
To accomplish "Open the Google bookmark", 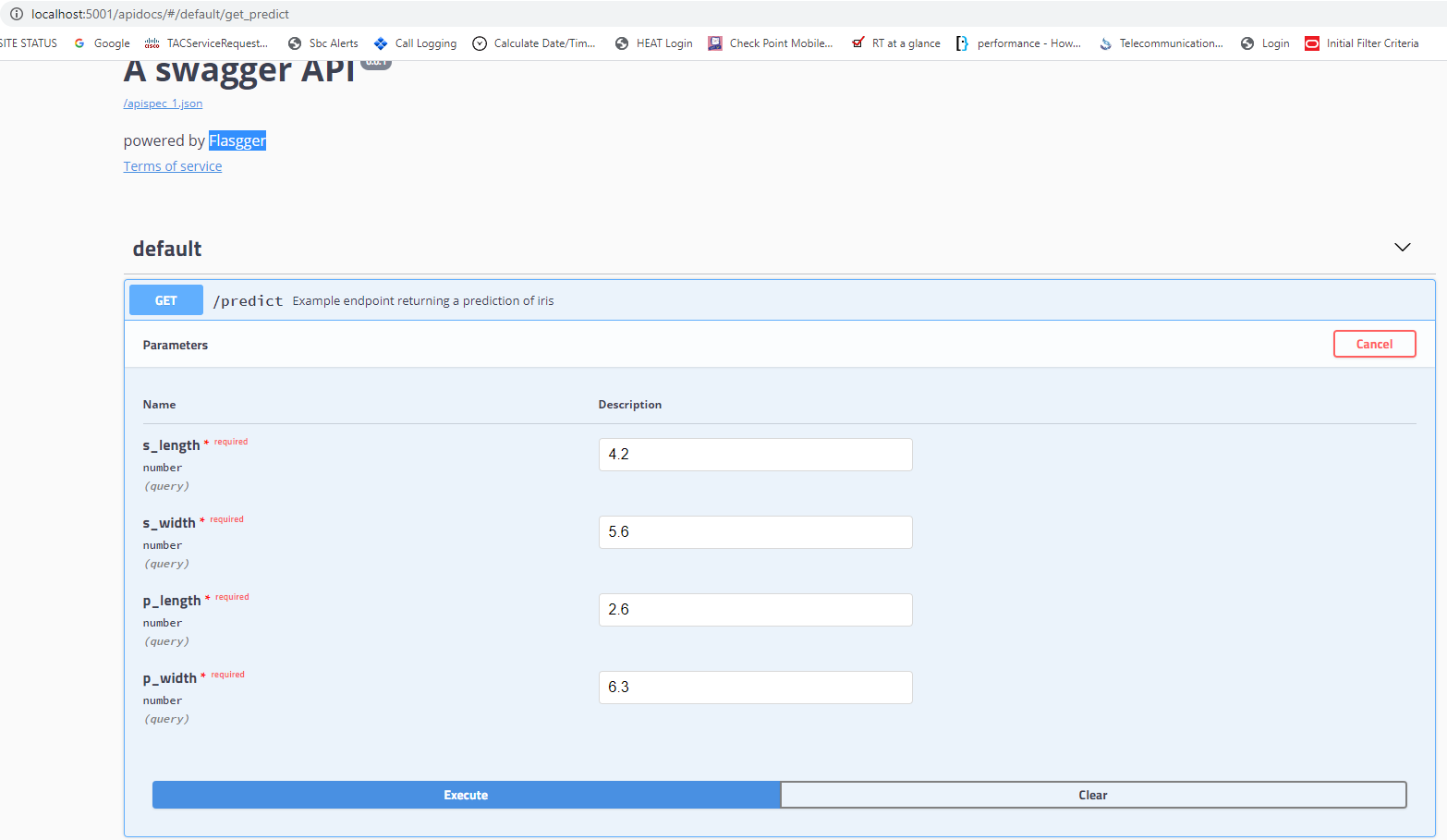I will (102, 43).
